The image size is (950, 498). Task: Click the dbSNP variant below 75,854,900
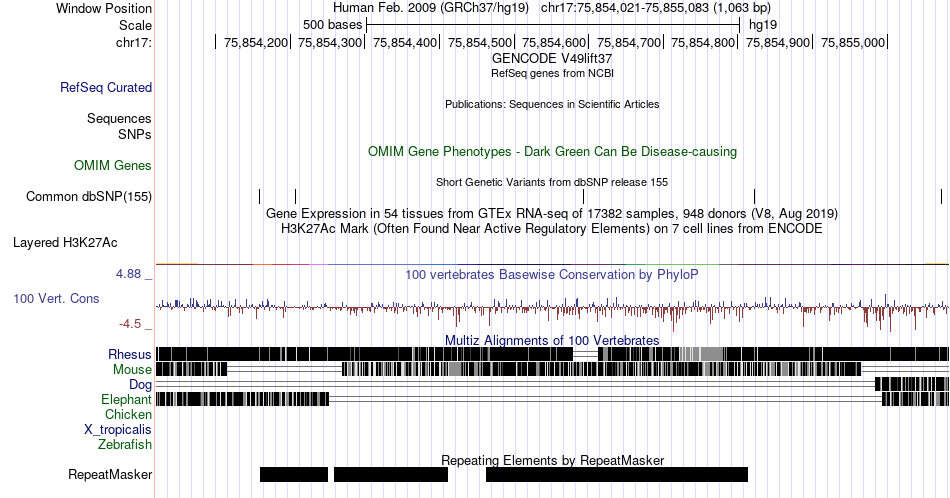754,196
